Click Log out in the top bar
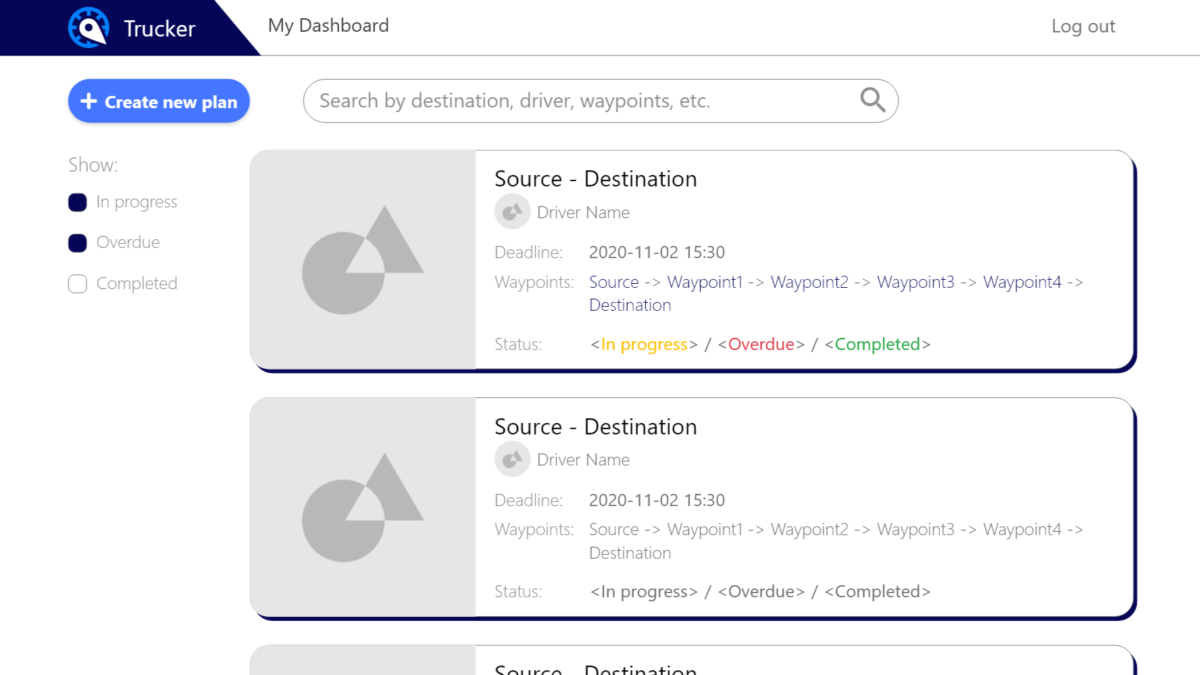The image size is (1200, 675). click(x=1083, y=25)
